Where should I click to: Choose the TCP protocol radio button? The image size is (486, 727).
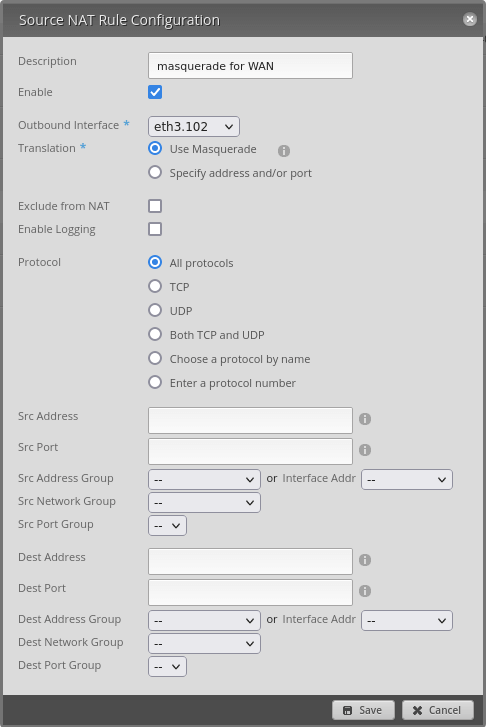(x=155, y=286)
